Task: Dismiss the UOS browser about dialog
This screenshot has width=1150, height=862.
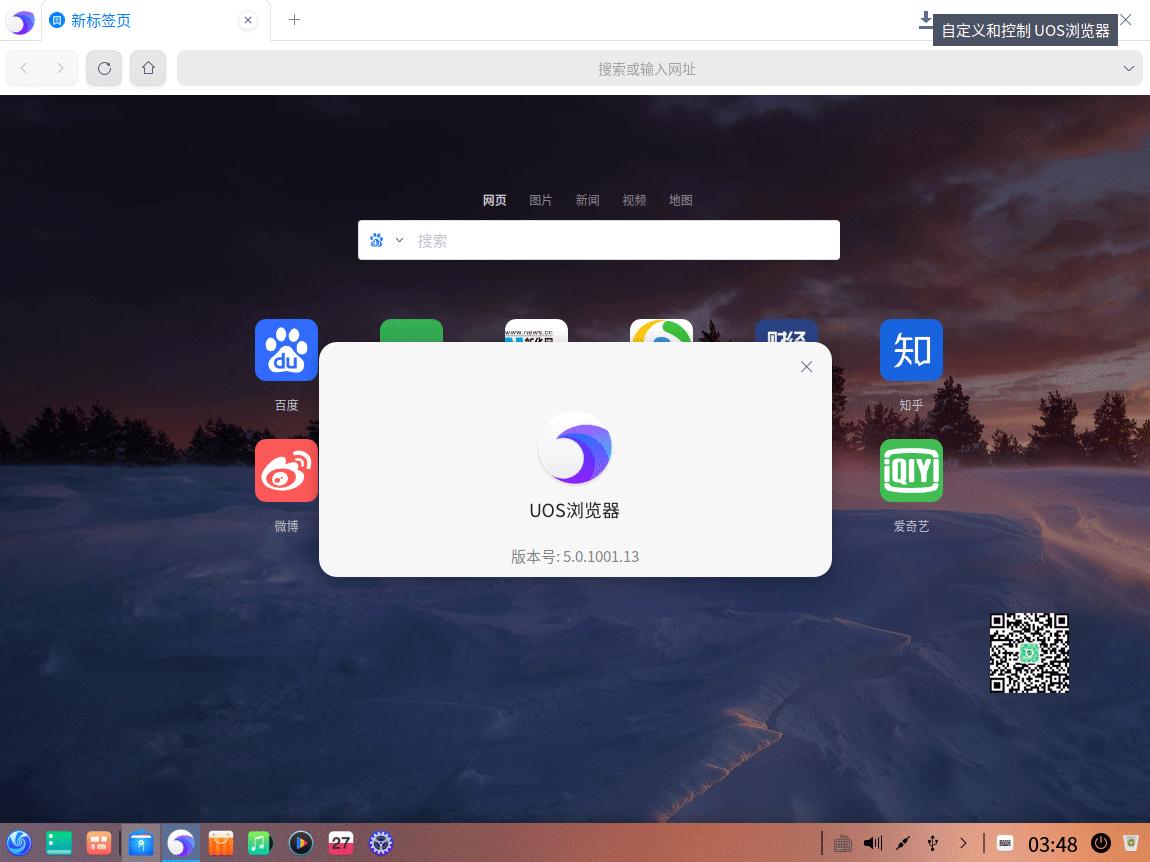Action: [806, 367]
